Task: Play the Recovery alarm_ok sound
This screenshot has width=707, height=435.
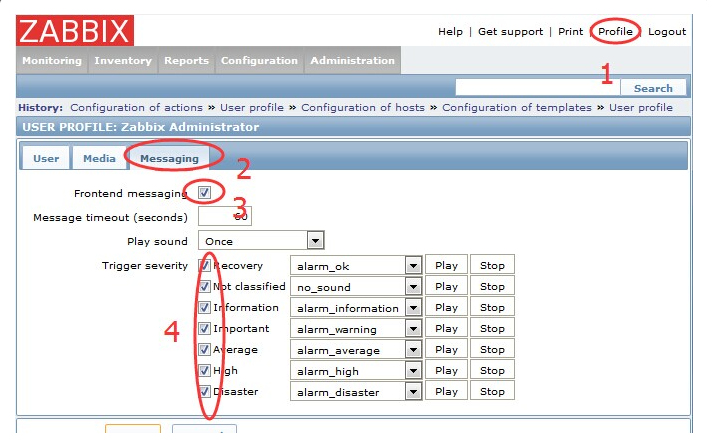Action: [x=446, y=265]
